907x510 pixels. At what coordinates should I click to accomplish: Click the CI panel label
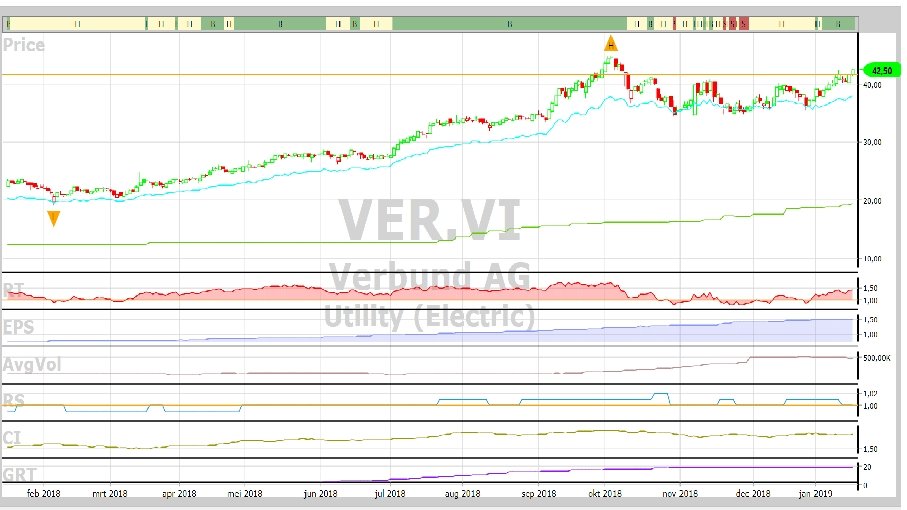(12, 438)
